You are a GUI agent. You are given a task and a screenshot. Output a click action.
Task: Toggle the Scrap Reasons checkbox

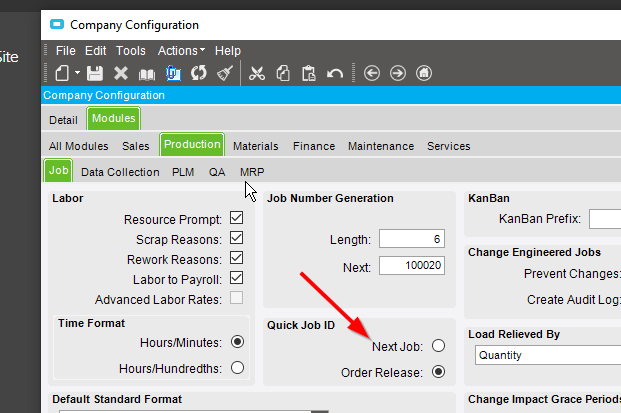(x=236, y=238)
